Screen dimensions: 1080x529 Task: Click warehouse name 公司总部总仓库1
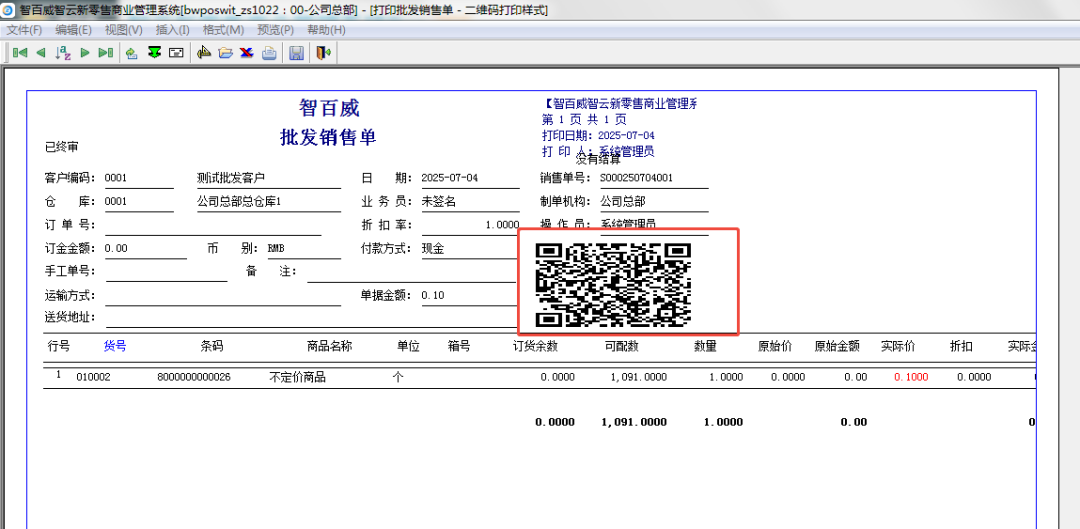point(239,202)
